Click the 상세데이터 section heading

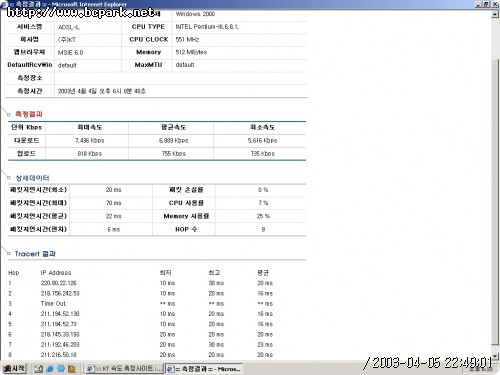(x=32, y=178)
